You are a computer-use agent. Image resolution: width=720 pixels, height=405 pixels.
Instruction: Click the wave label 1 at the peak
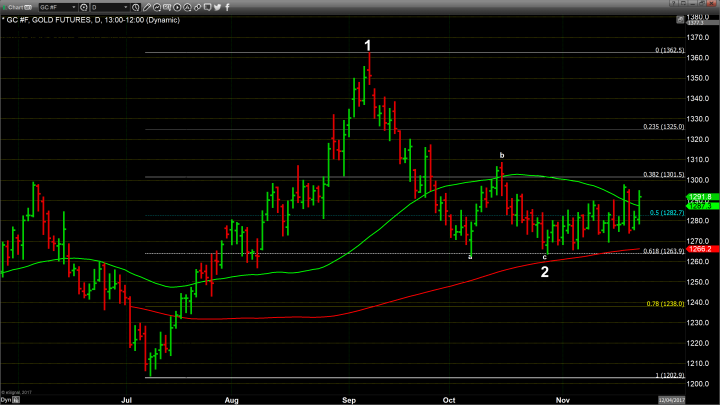[x=367, y=45]
